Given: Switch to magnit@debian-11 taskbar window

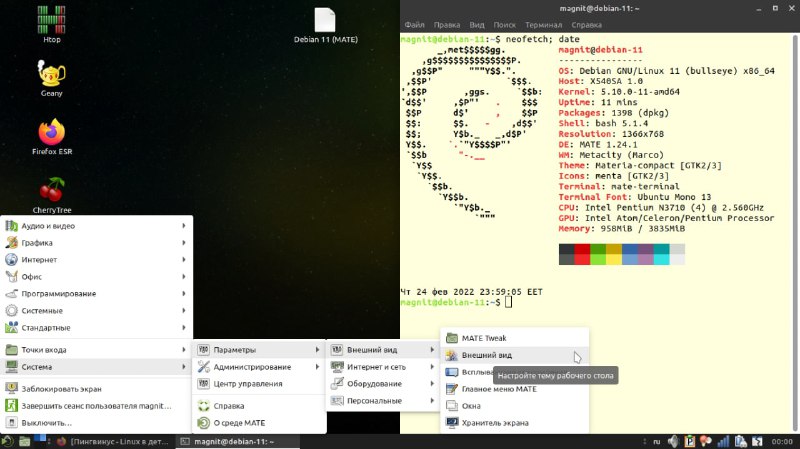Looking at the screenshot, I should [238, 441].
